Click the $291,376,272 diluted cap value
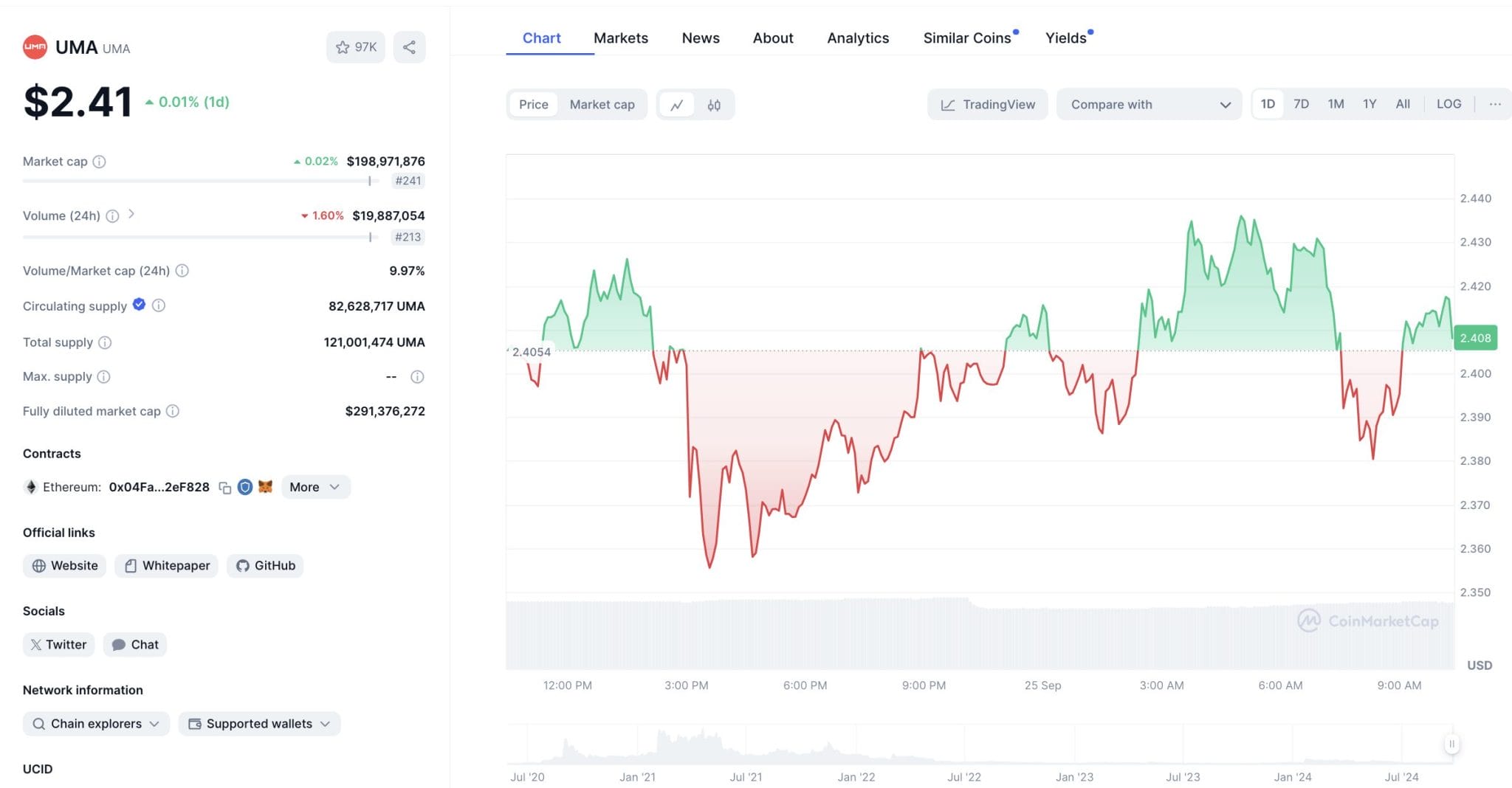 (x=385, y=411)
